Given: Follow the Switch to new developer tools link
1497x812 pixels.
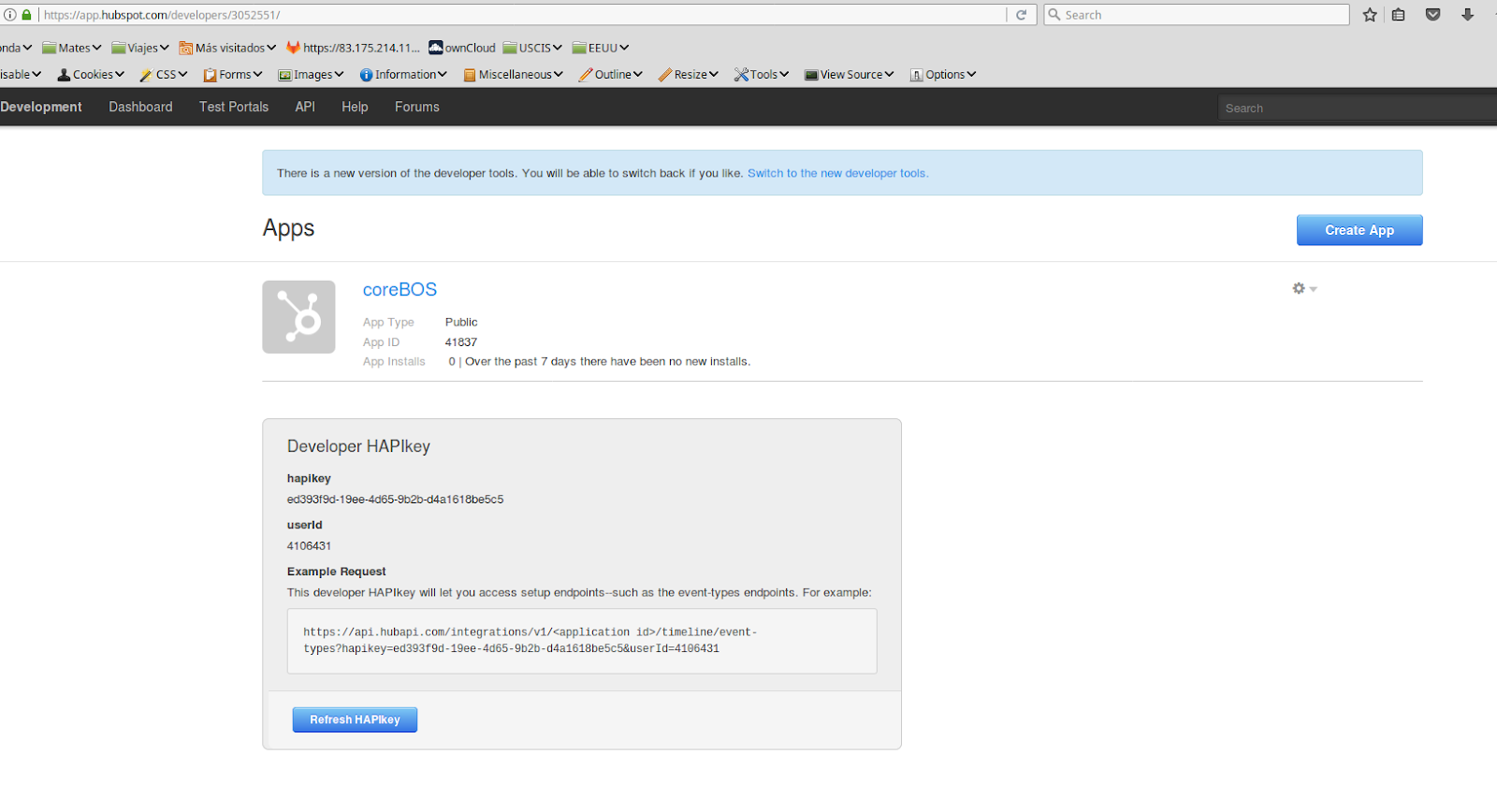Looking at the screenshot, I should pos(837,173).
